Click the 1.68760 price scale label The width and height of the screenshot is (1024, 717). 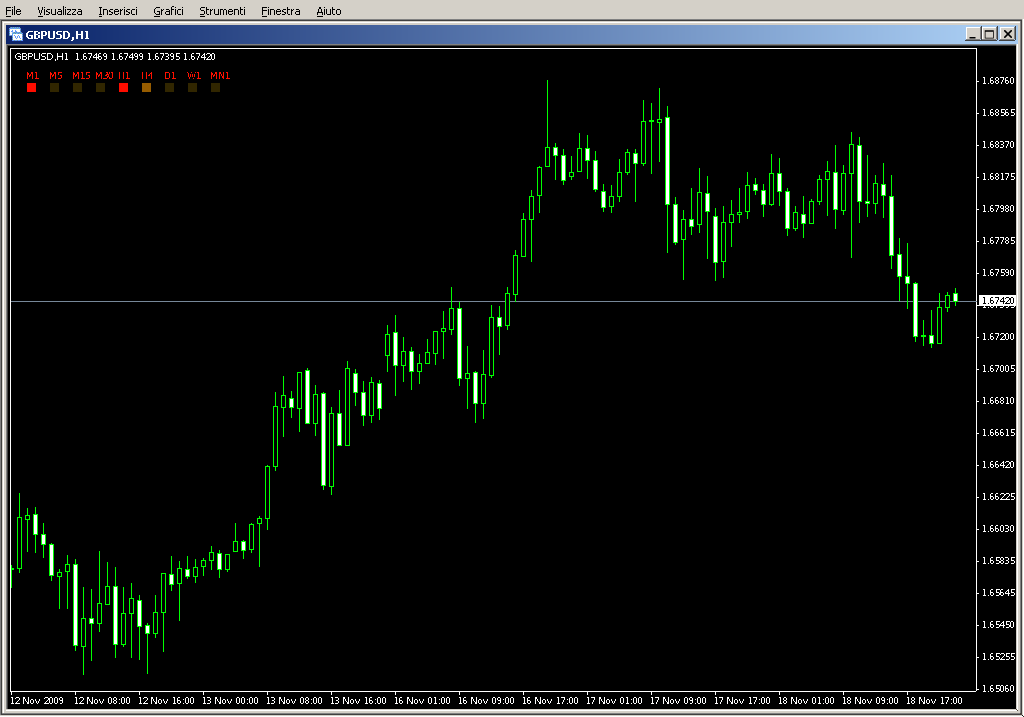point(997,81)
